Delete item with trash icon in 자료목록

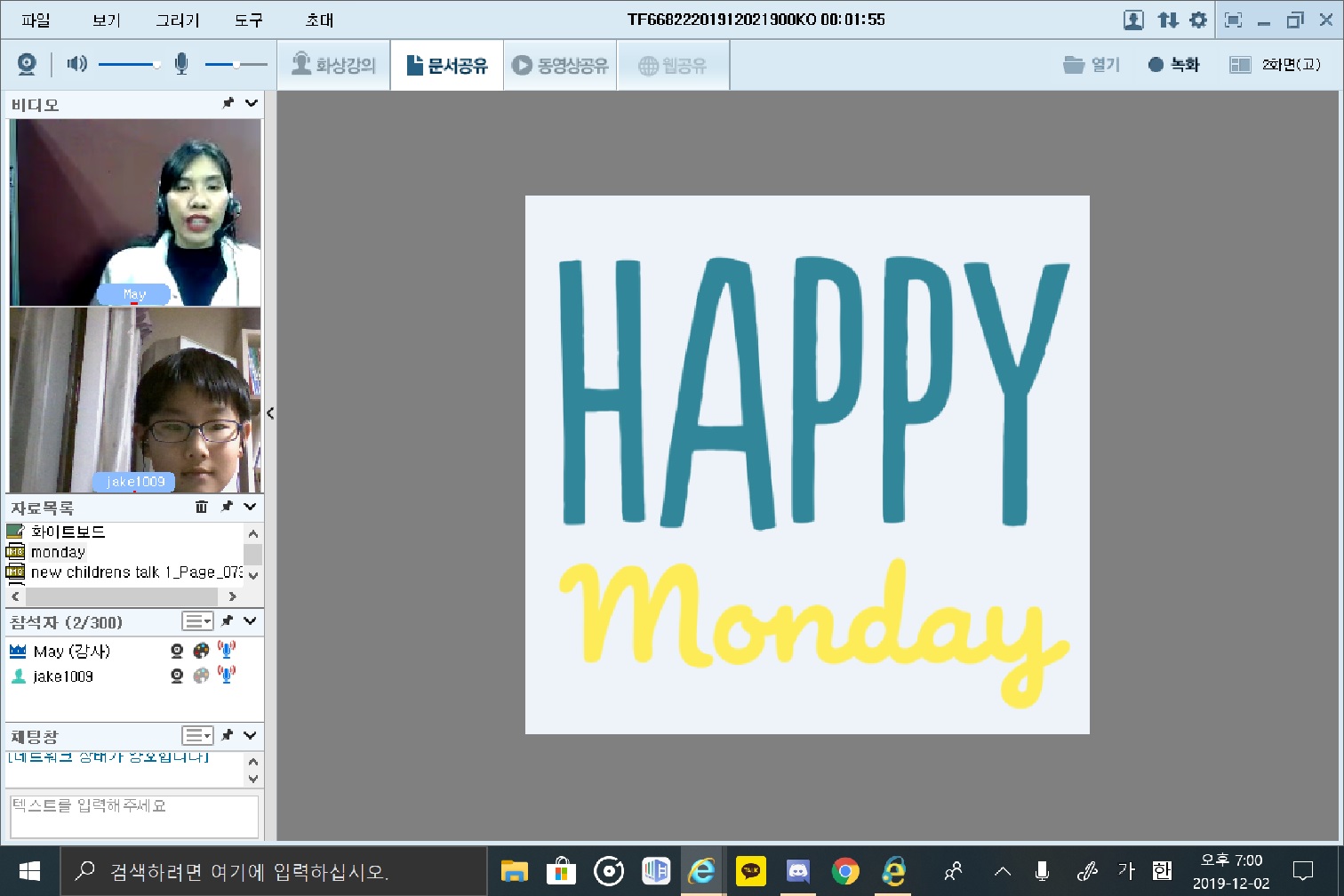click(x=202, y=507)
